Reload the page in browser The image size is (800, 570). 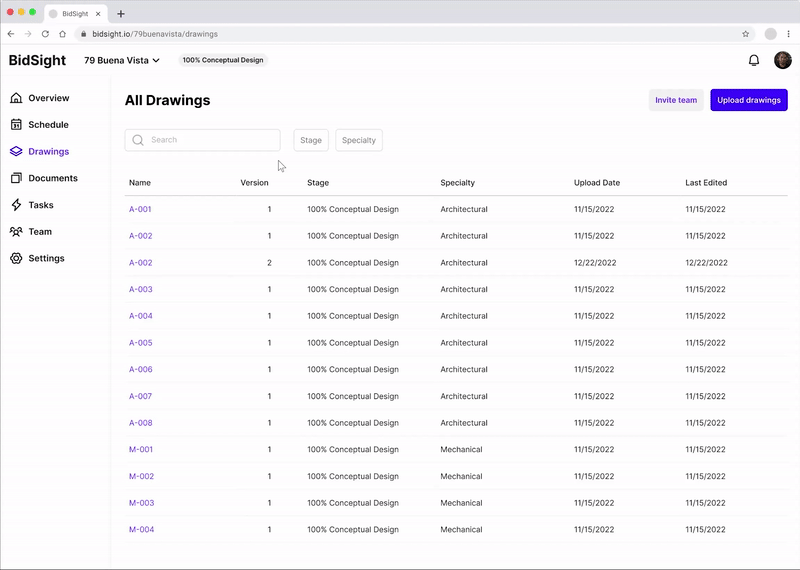(45, 34)
